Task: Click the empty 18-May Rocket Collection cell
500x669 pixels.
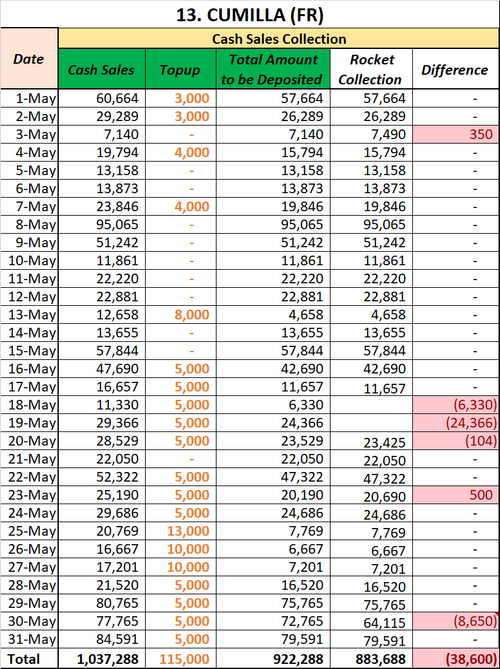Action: tap(371, 405)
